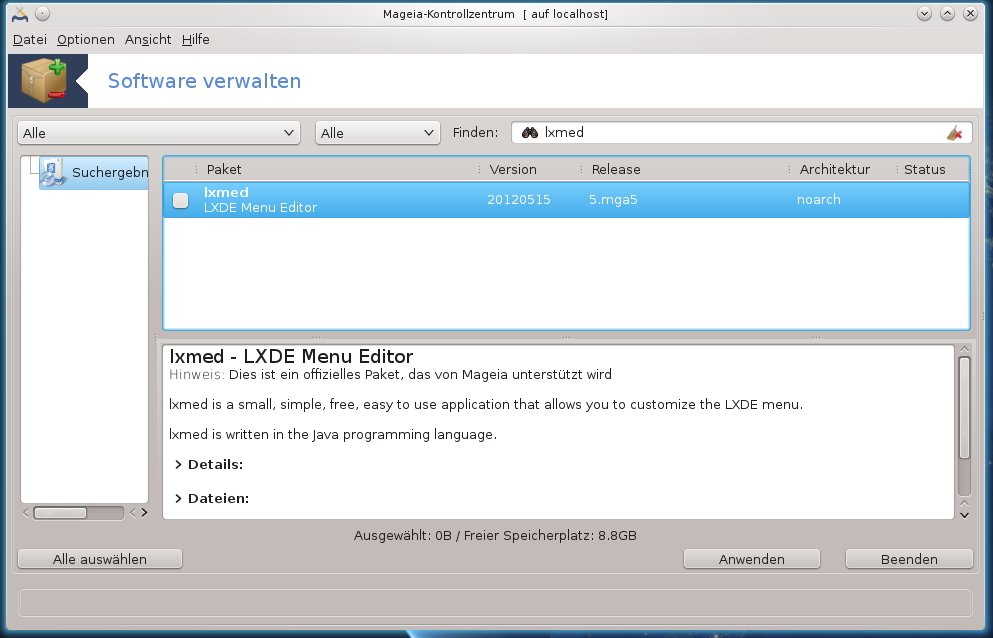Click the tree pane scroll right arrow
This screenshot has width=993, height=638.
pyautogui.click(x=144, y=513)
